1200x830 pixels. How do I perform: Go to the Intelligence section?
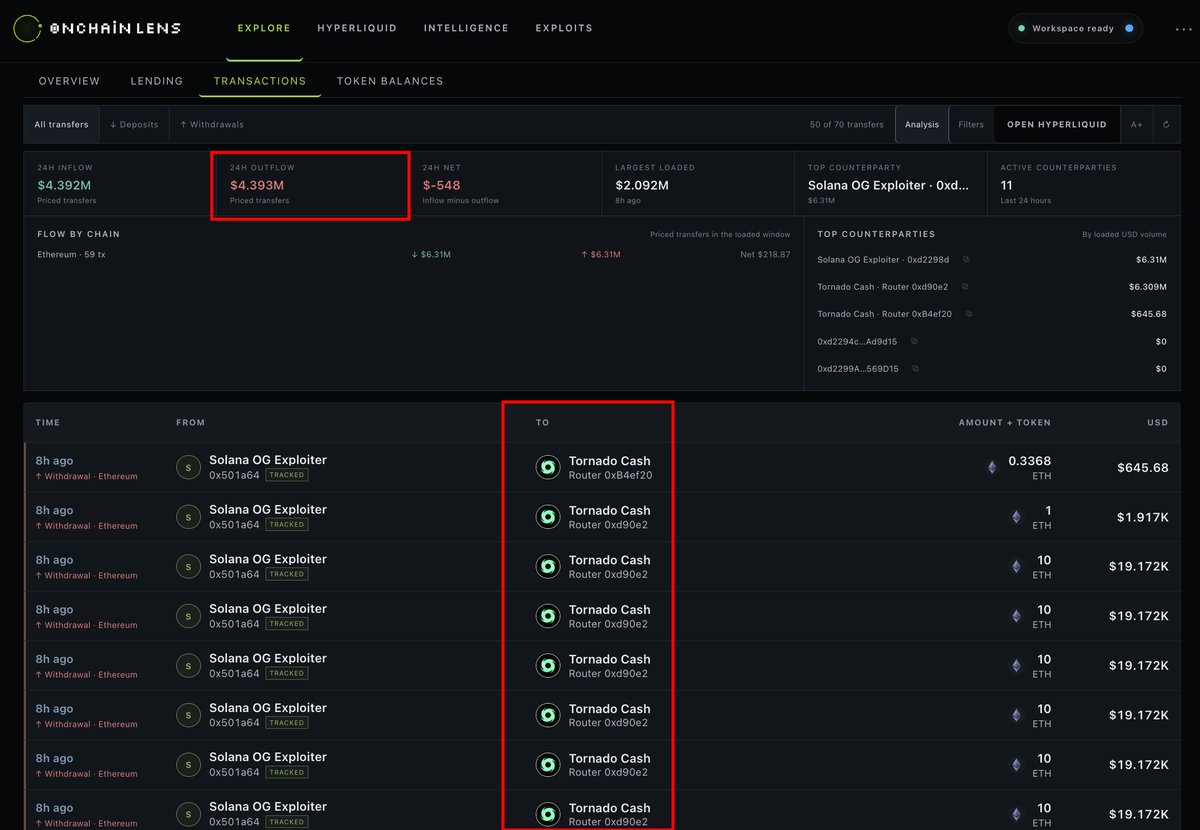466,28
